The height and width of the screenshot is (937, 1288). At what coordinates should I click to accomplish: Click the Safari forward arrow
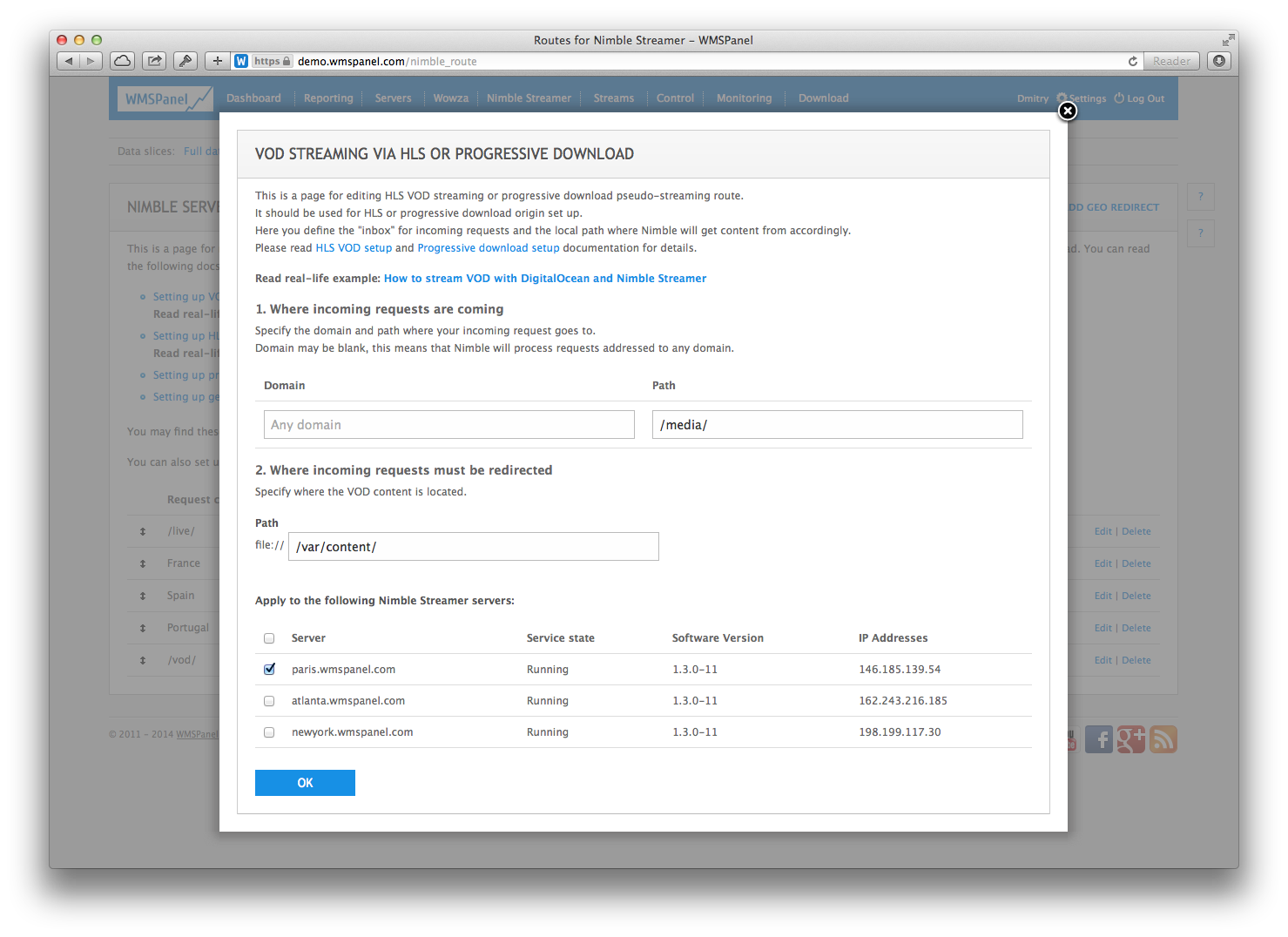[x=91, y=61]
